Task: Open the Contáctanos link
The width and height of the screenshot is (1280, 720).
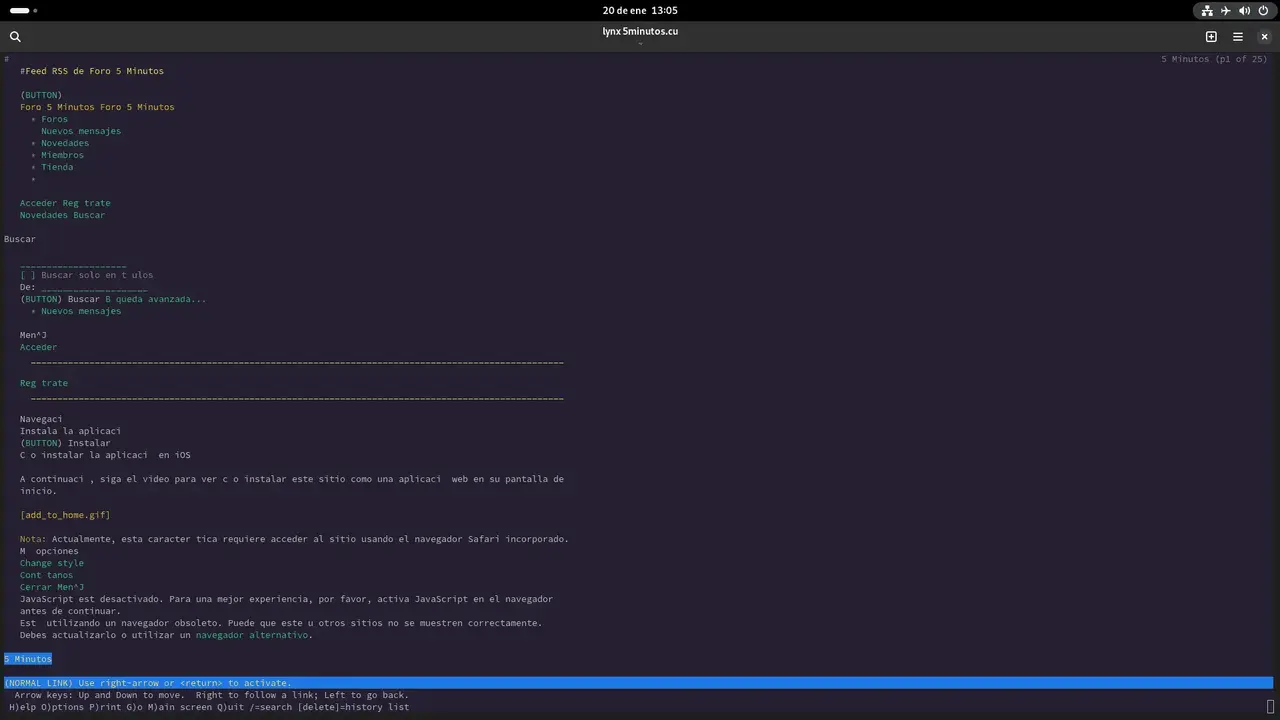Action: (46, 575)
